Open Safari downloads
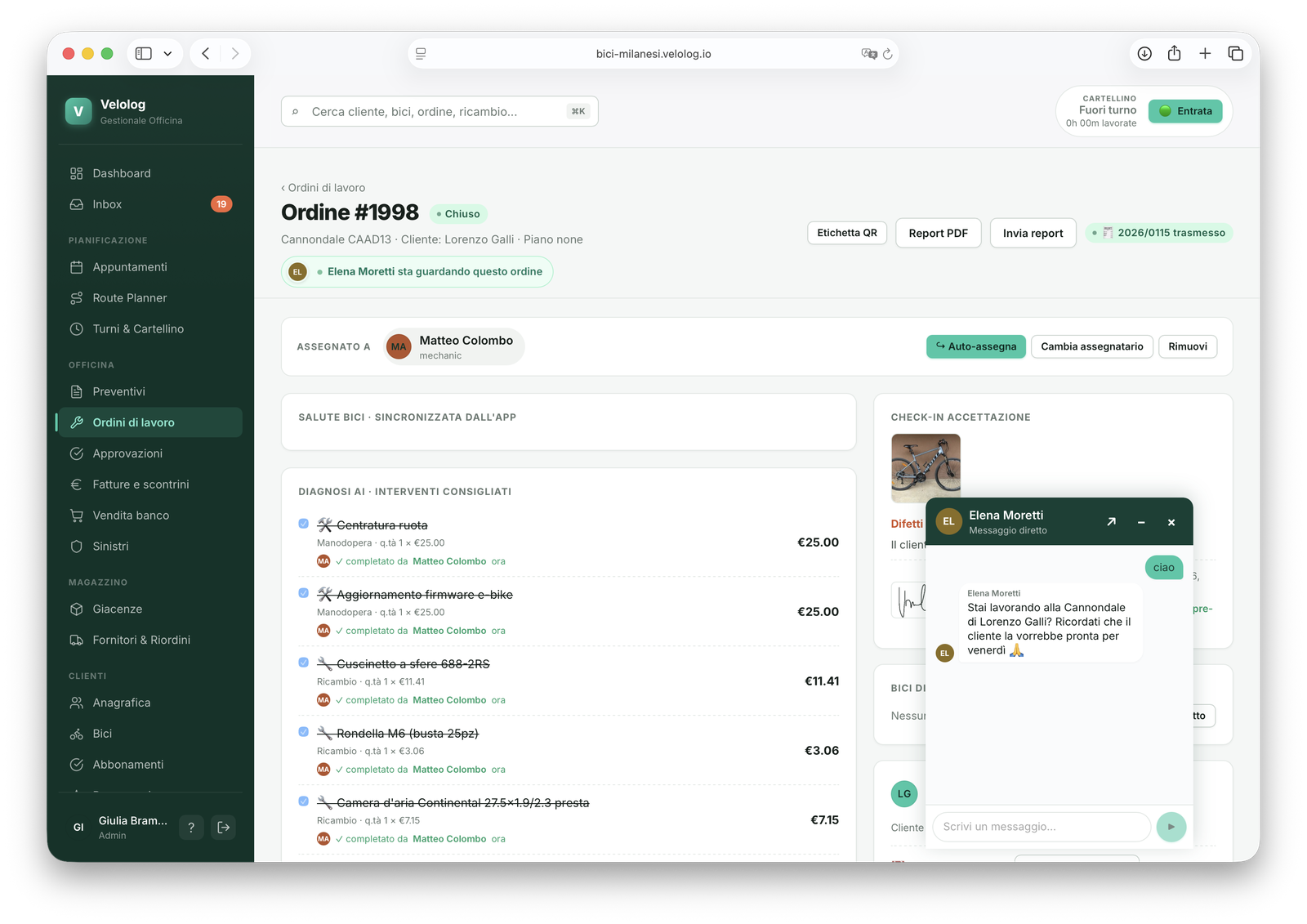The image size is (1307, 924). pyautogui.click(x=1144, y=54)
